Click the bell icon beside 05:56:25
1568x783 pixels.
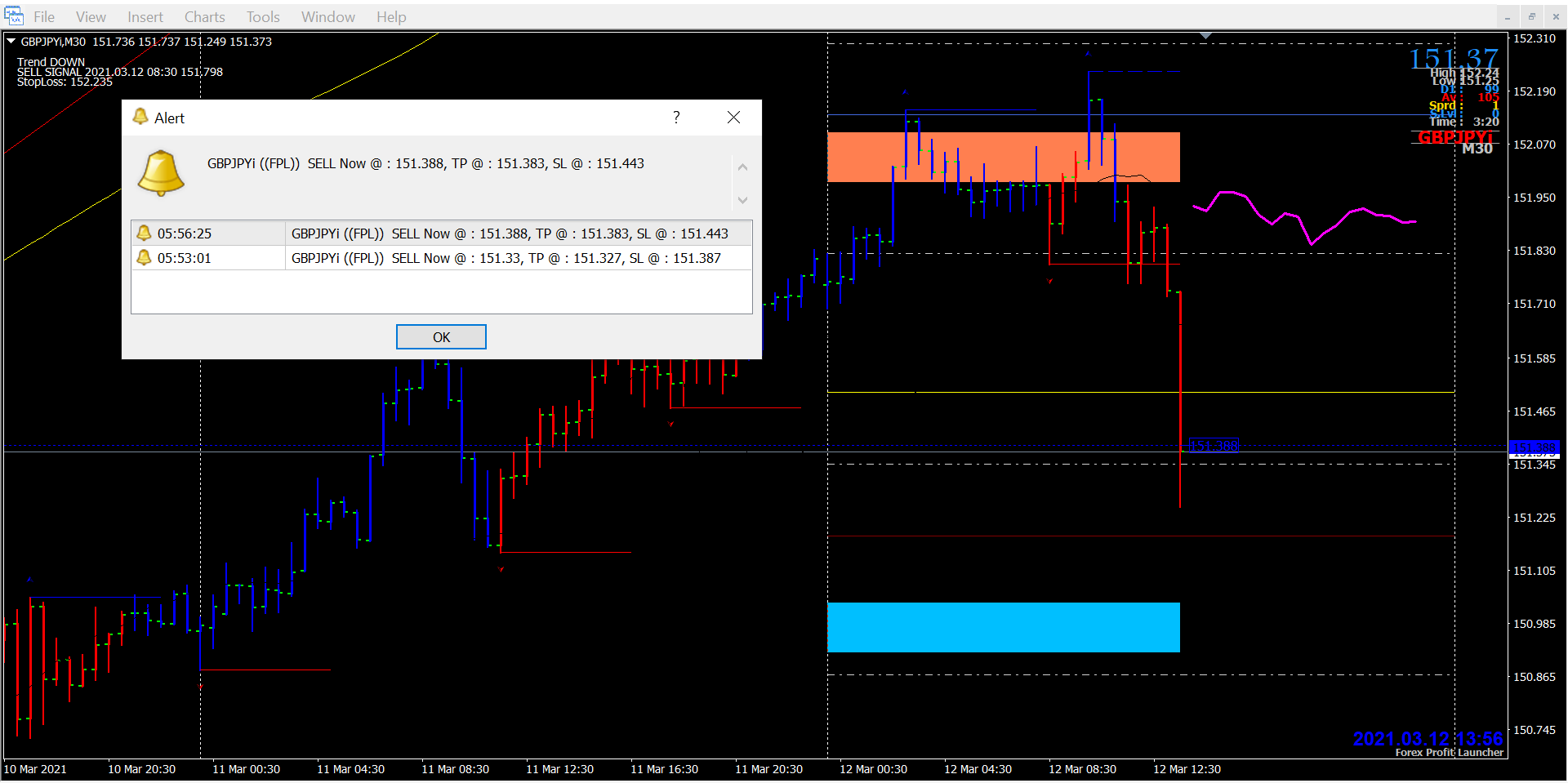145,234
